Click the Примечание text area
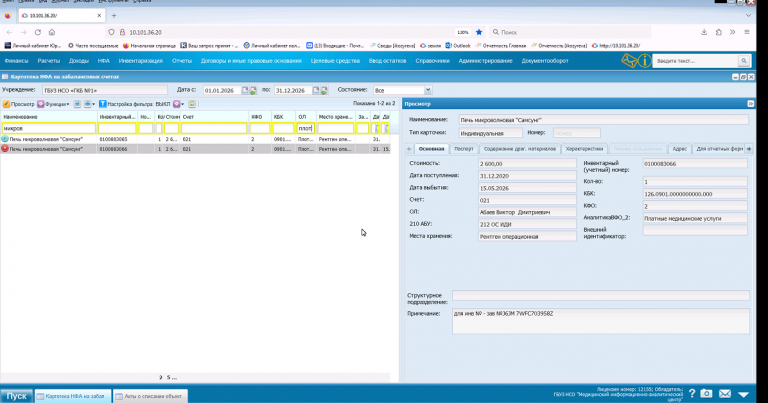The width and height of the screenshot is (768, 403). [x=600, y=321]
